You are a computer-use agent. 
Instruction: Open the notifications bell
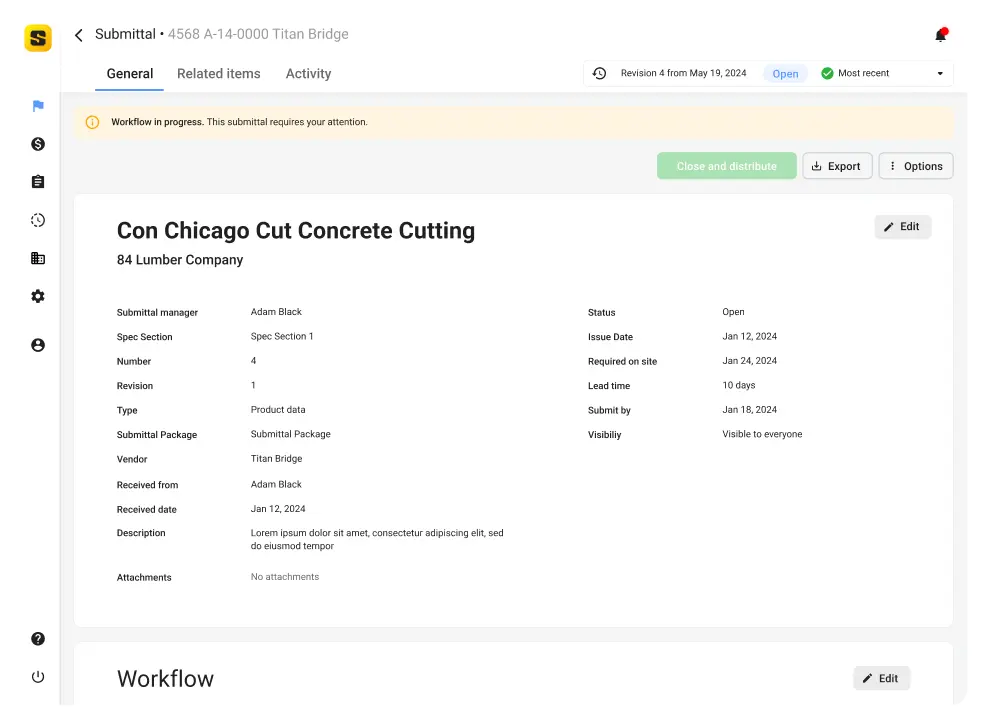coord(940,35)
